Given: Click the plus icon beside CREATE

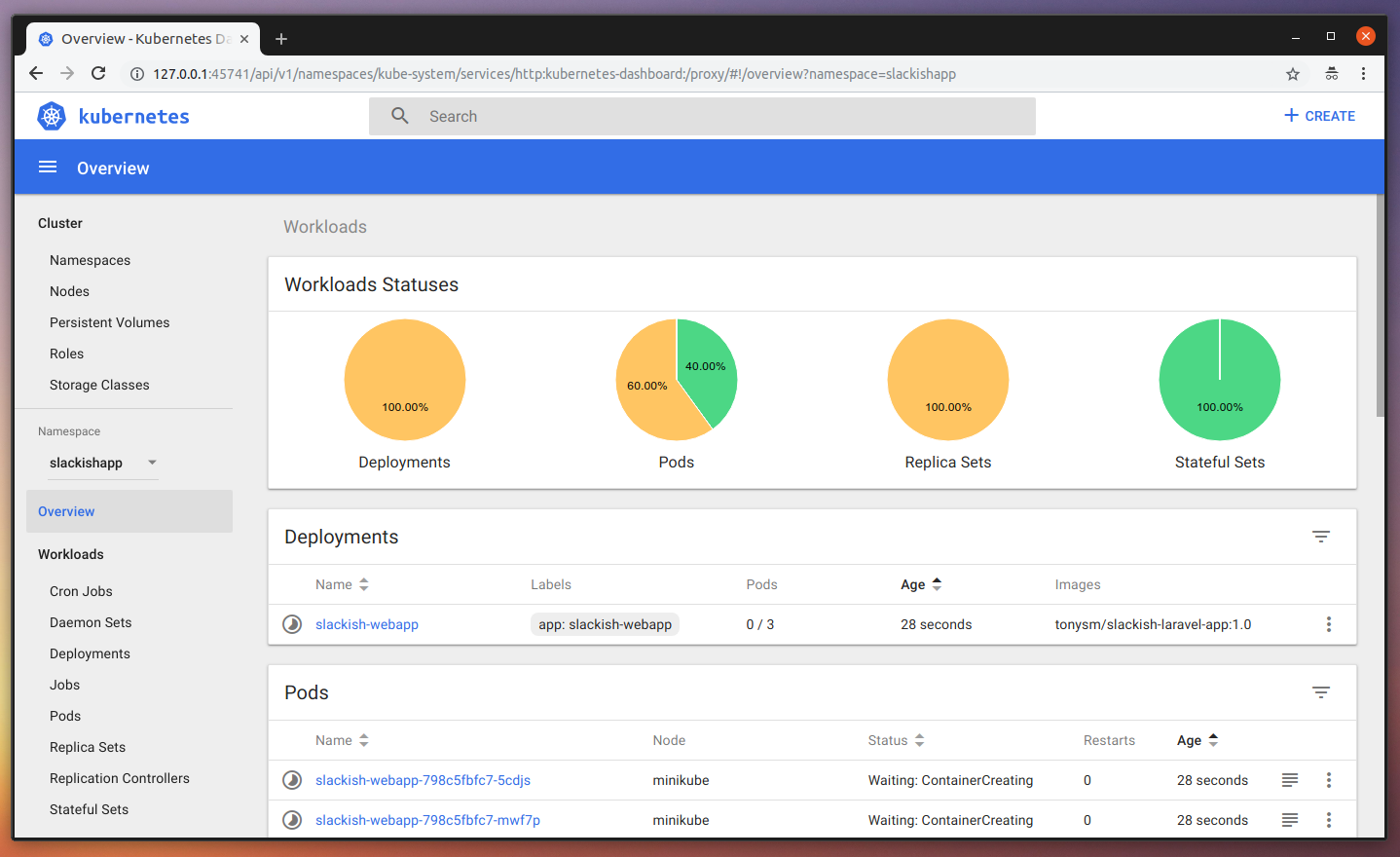Looking at the screenshot, I should (1292, 115).
